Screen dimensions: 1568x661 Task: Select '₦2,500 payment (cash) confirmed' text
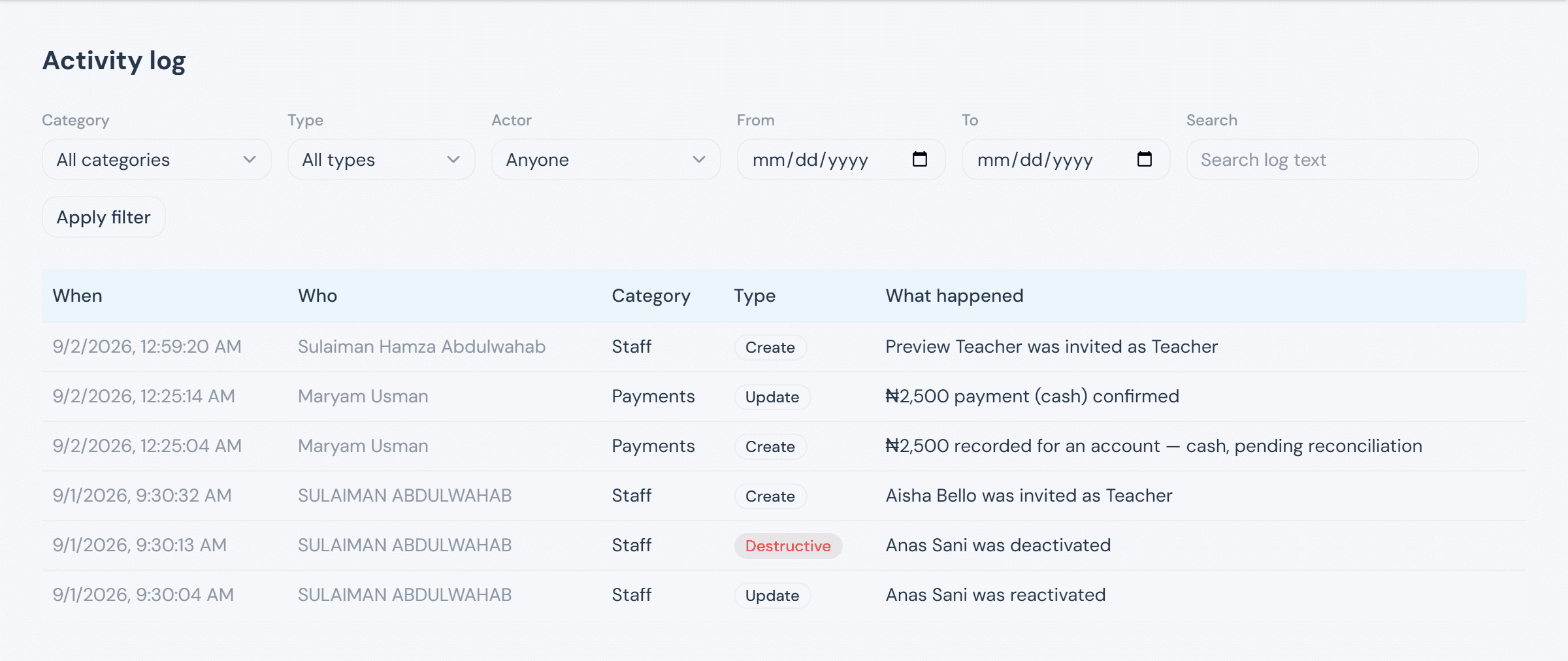pyautogui.click(x=1032, y=396)
